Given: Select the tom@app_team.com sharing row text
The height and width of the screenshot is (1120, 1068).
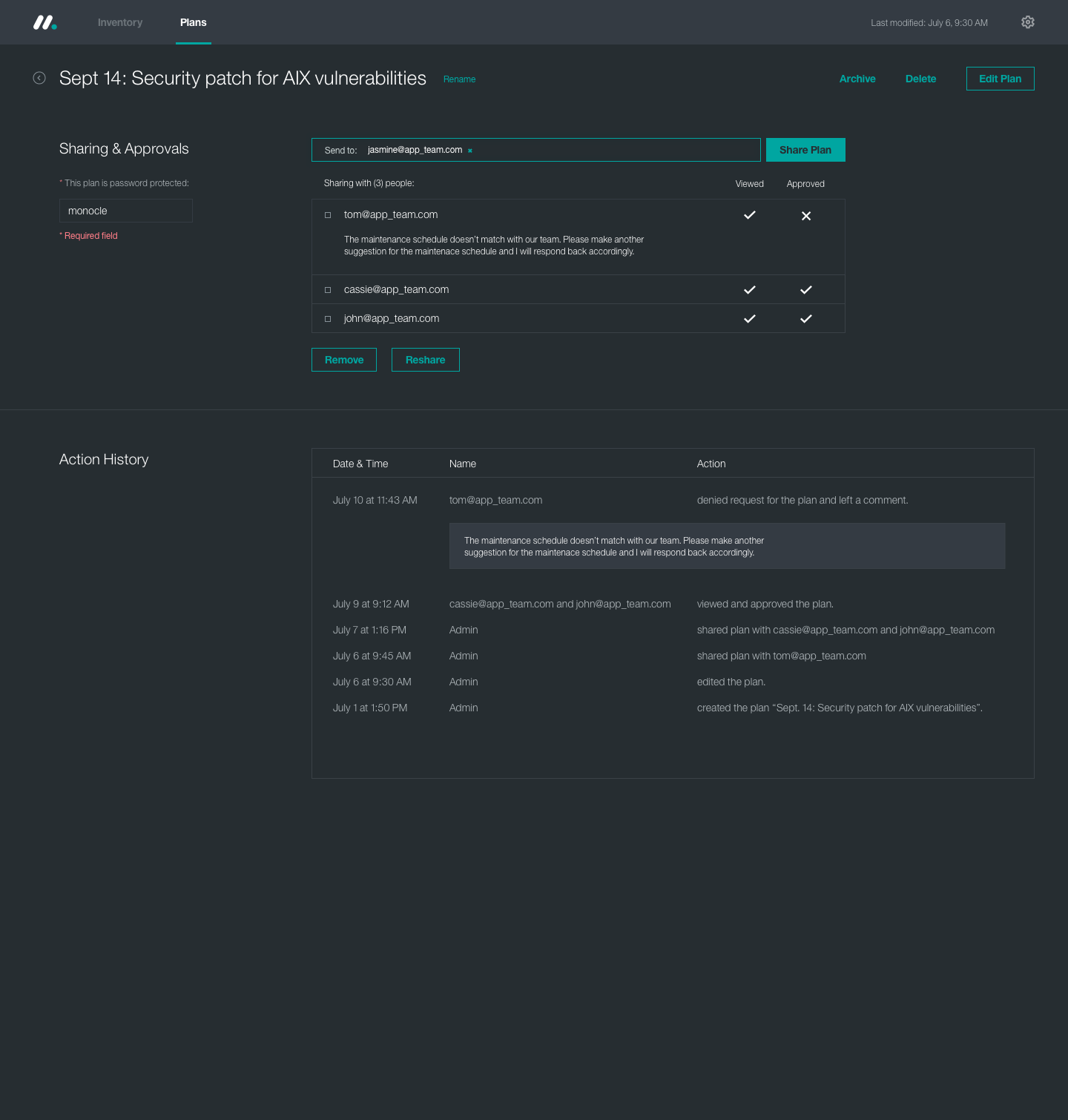Looking at the screenshot, I should pos(391,214).
